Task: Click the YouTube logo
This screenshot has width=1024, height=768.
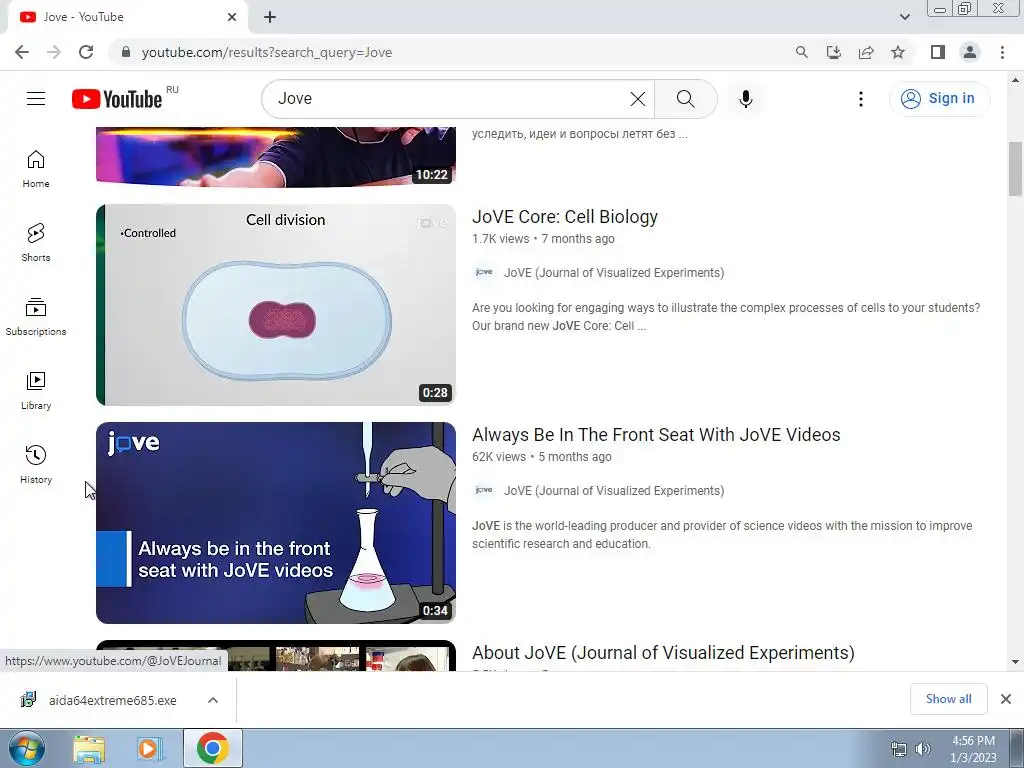Action: click(117, 99)
